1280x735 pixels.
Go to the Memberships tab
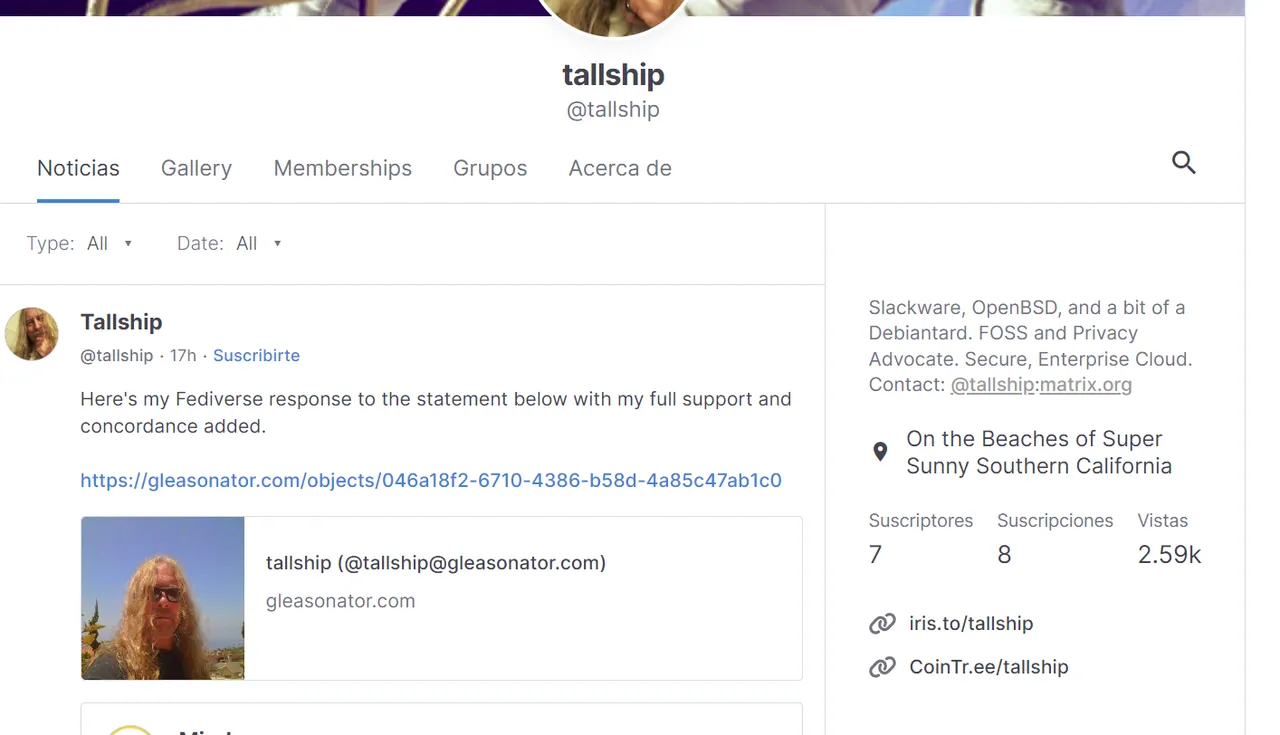tap(343, 168)
